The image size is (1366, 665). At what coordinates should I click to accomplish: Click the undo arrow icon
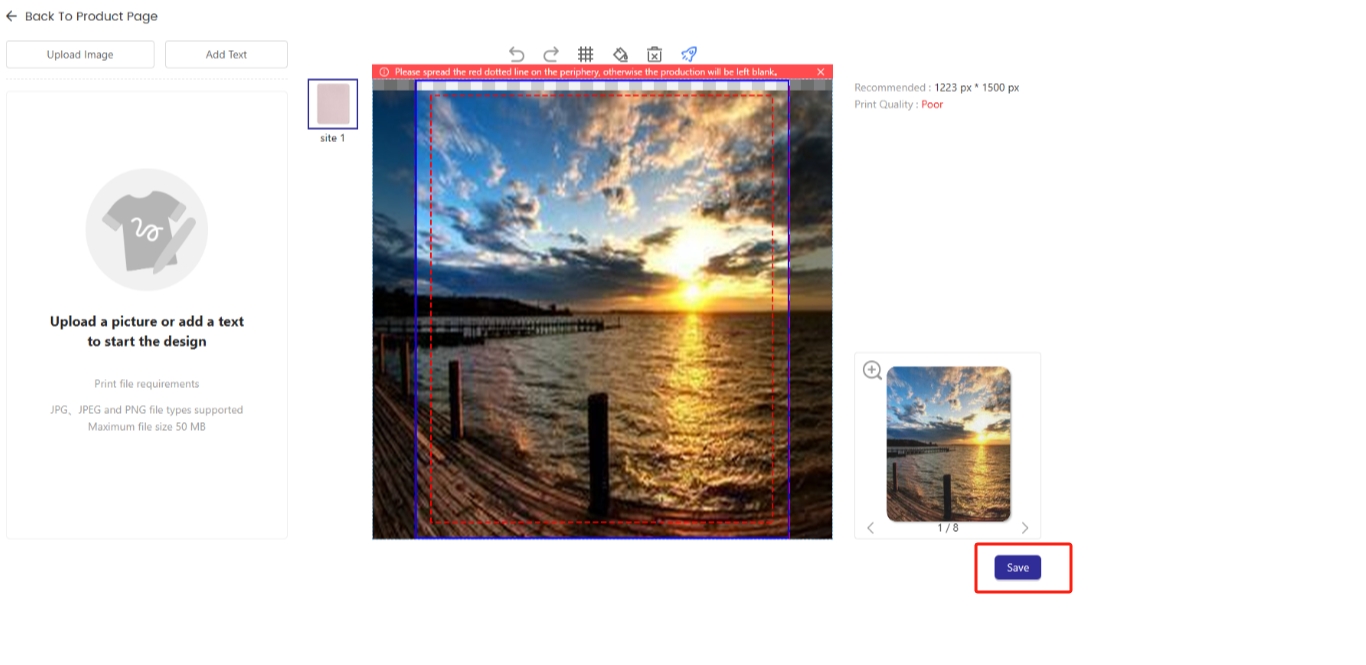point(516,54)
